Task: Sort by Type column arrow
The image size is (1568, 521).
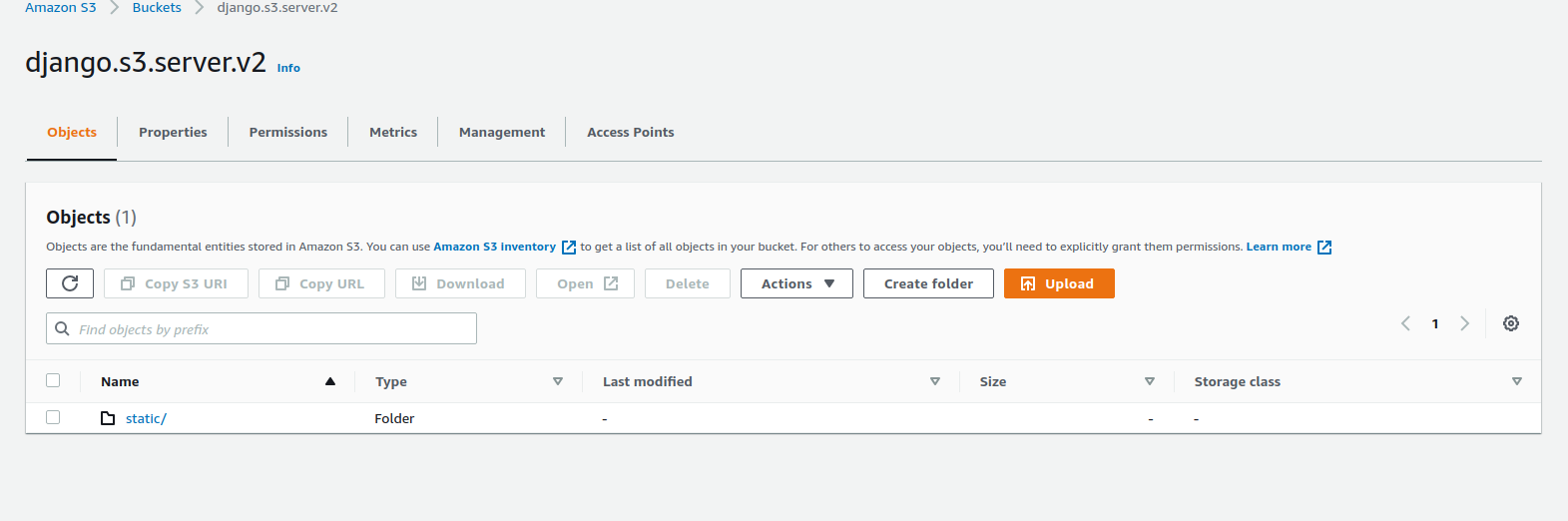Action: click(x=558, y=381)
